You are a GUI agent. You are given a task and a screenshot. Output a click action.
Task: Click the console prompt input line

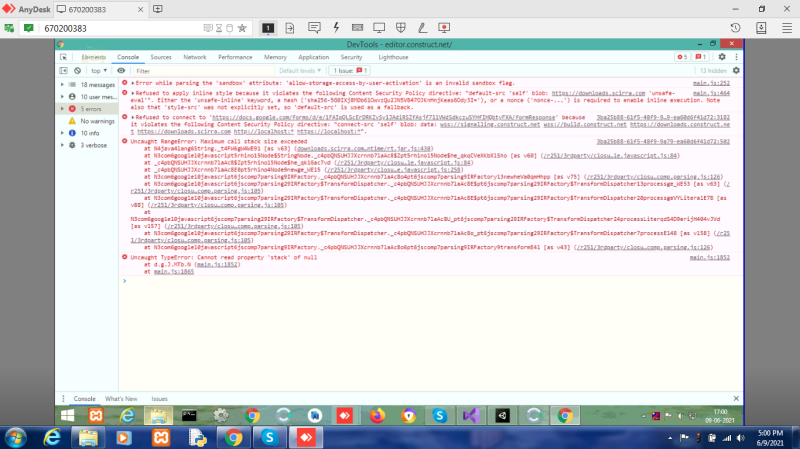click(x=431, y=281)
